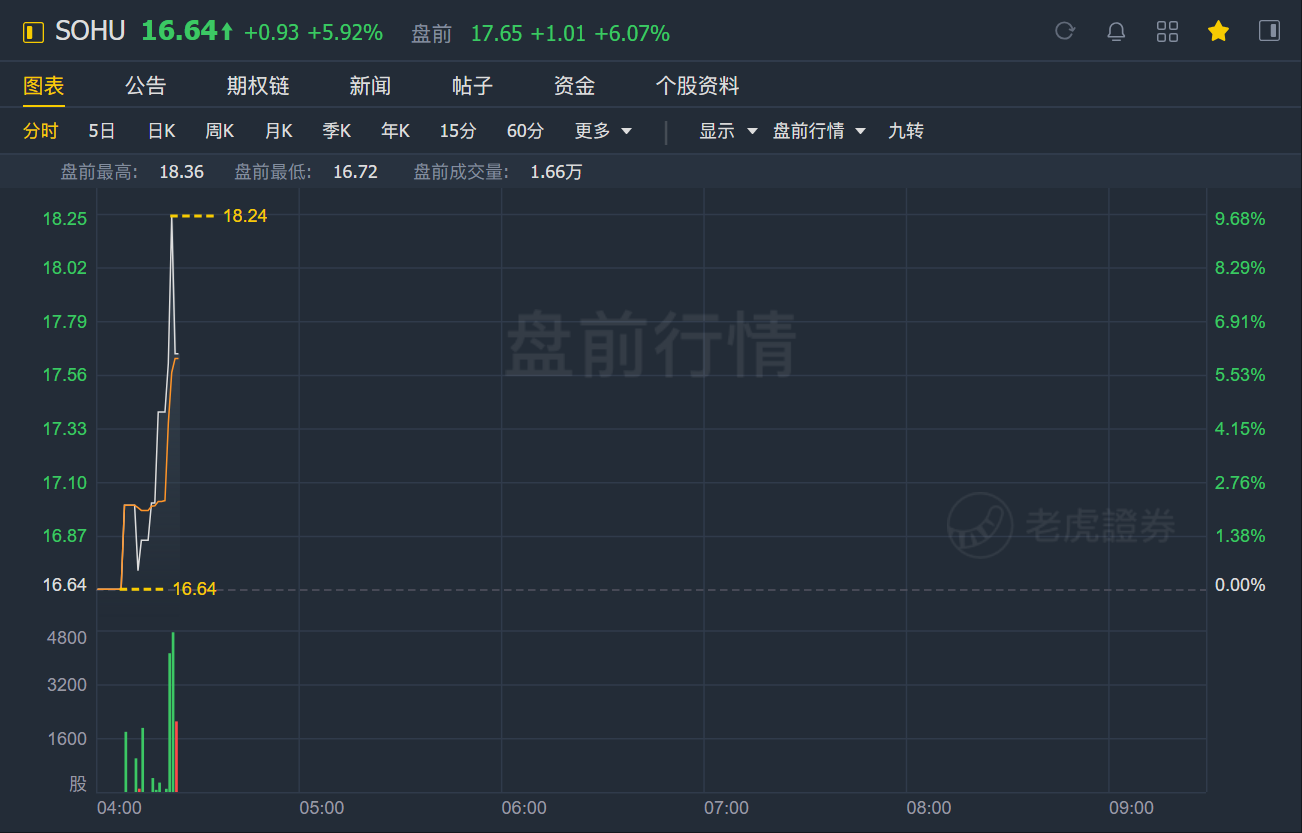Open the 公告 tab
The image size is (1302, 833).
tap(146, 86)
